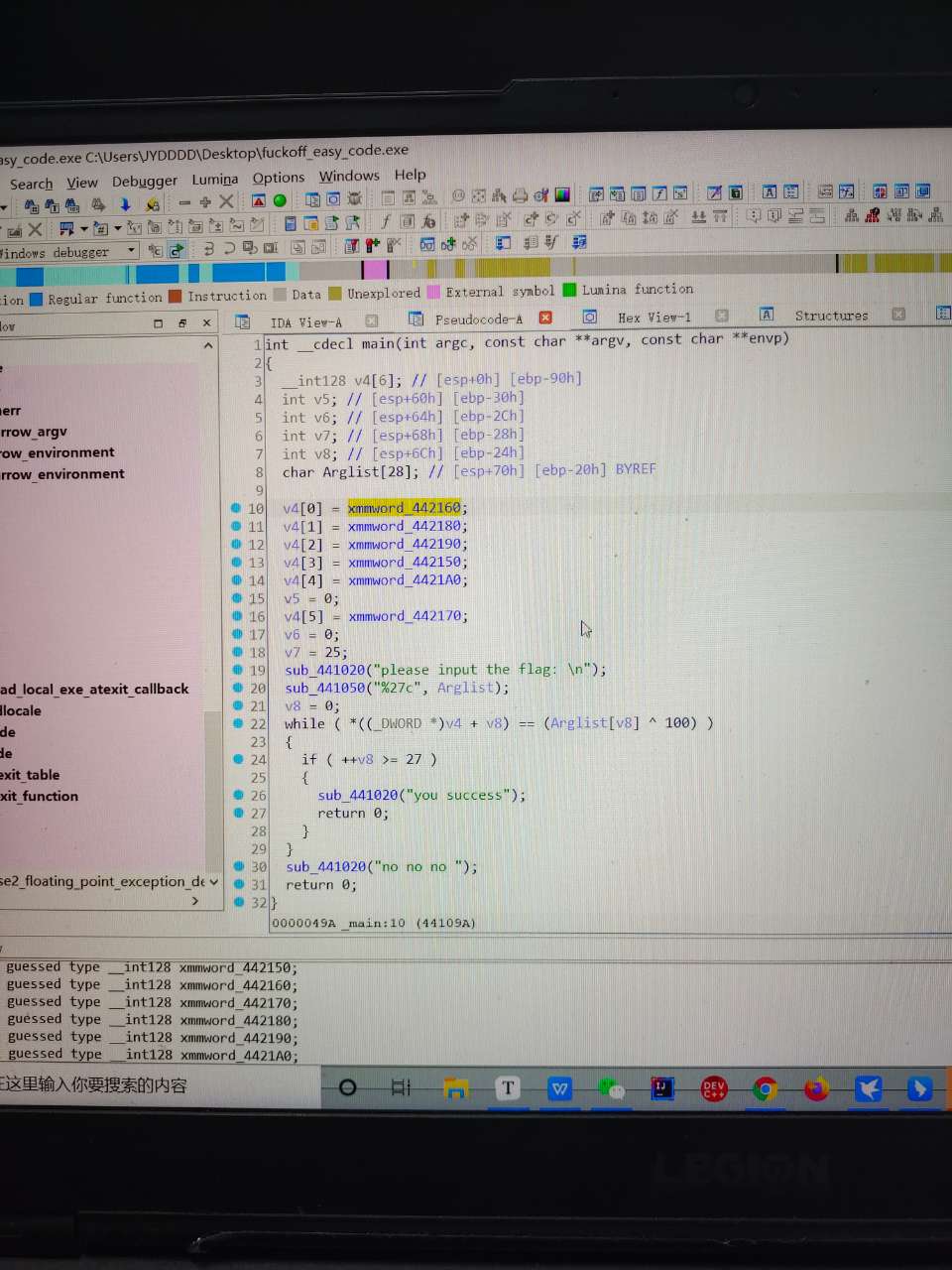Open Typora from the taskbar

508,1088
